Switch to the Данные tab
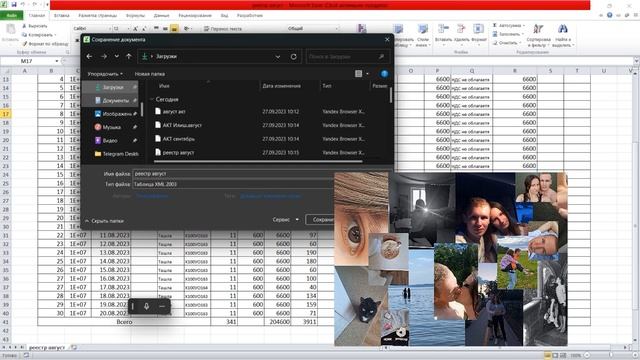Image resolution: width=640 pixels, height=360 pixels. pos(161,16)
